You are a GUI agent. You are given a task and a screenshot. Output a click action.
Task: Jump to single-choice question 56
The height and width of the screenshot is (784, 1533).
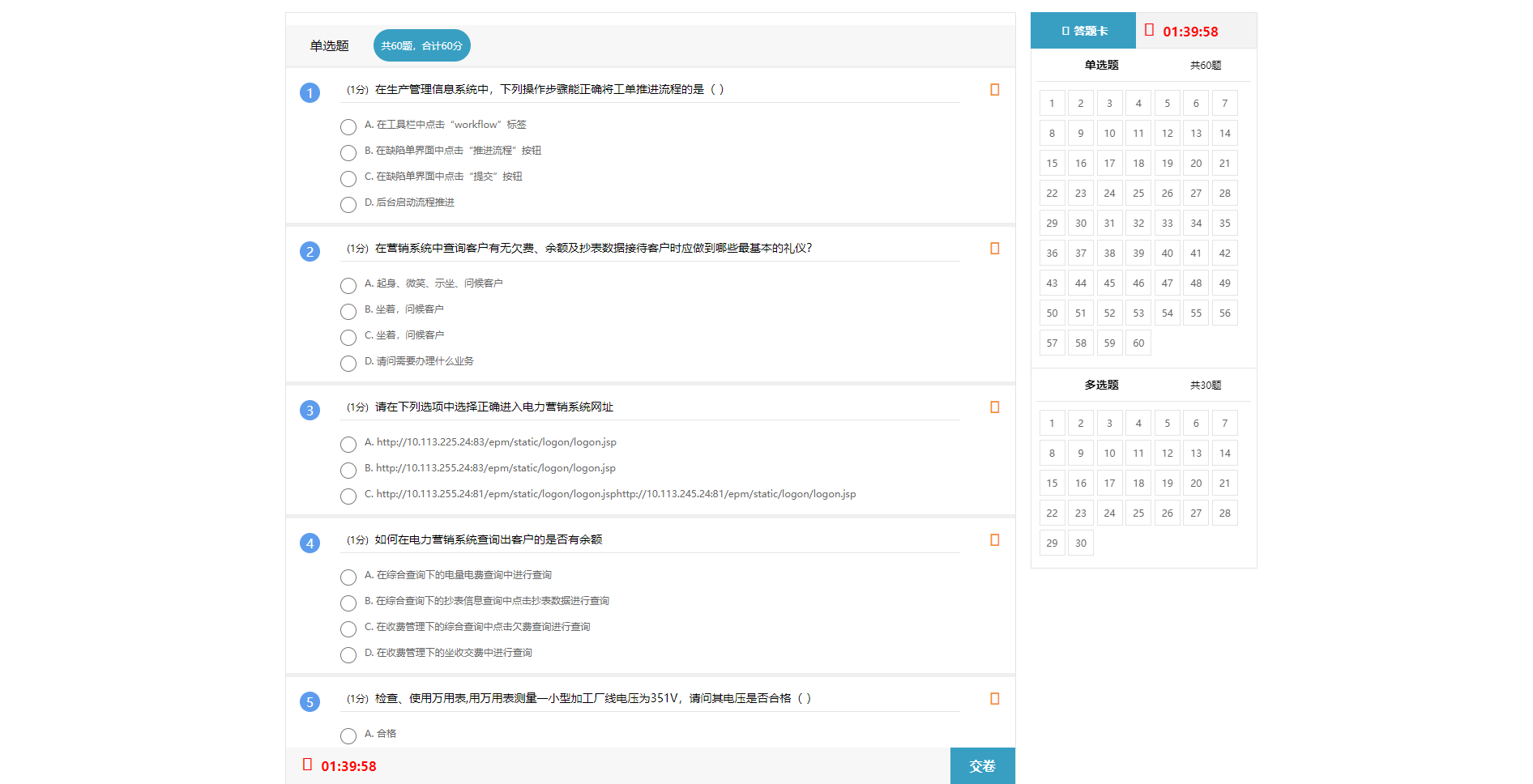click(x=1225, y=313)
